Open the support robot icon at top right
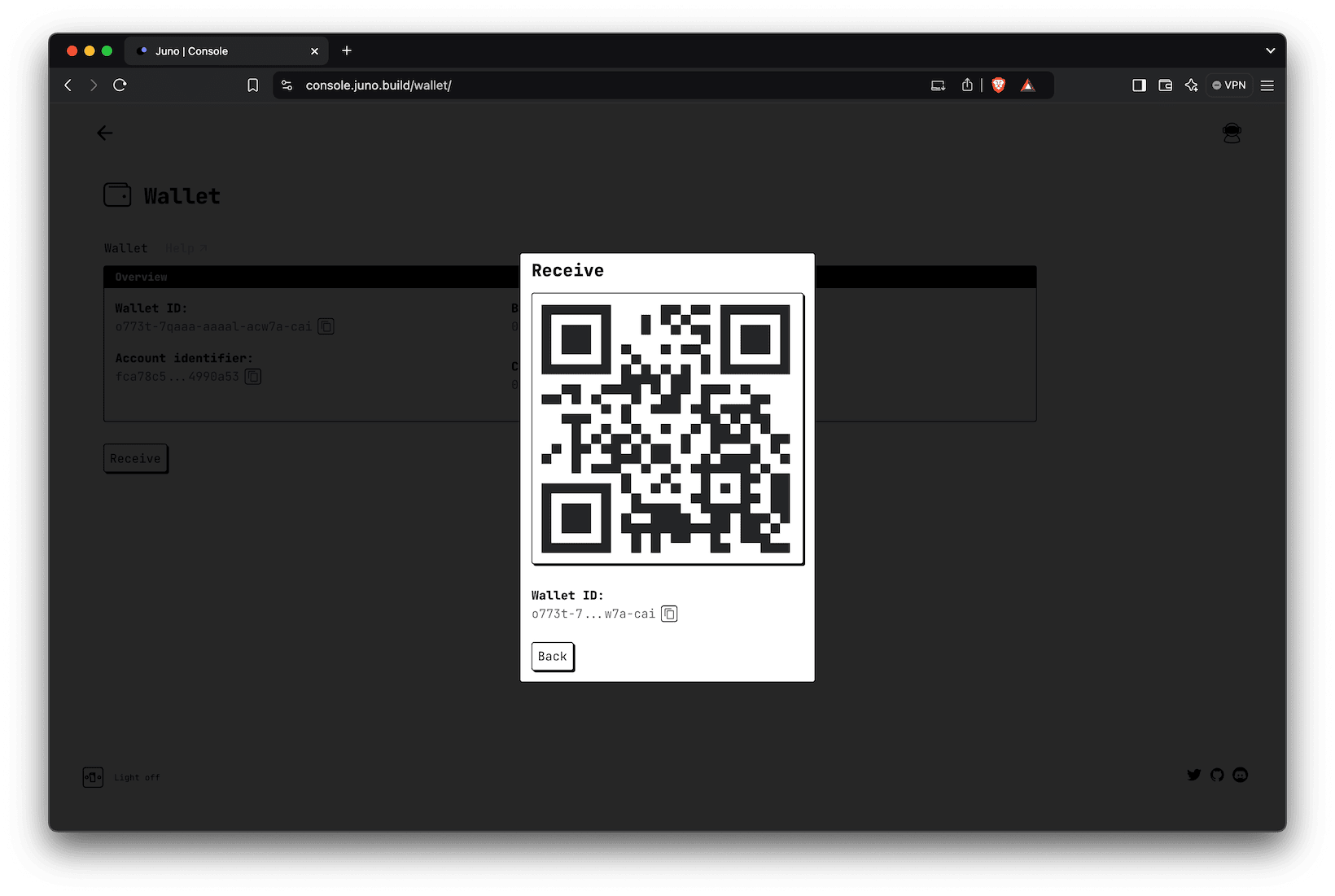 (x=1232, y=133)
